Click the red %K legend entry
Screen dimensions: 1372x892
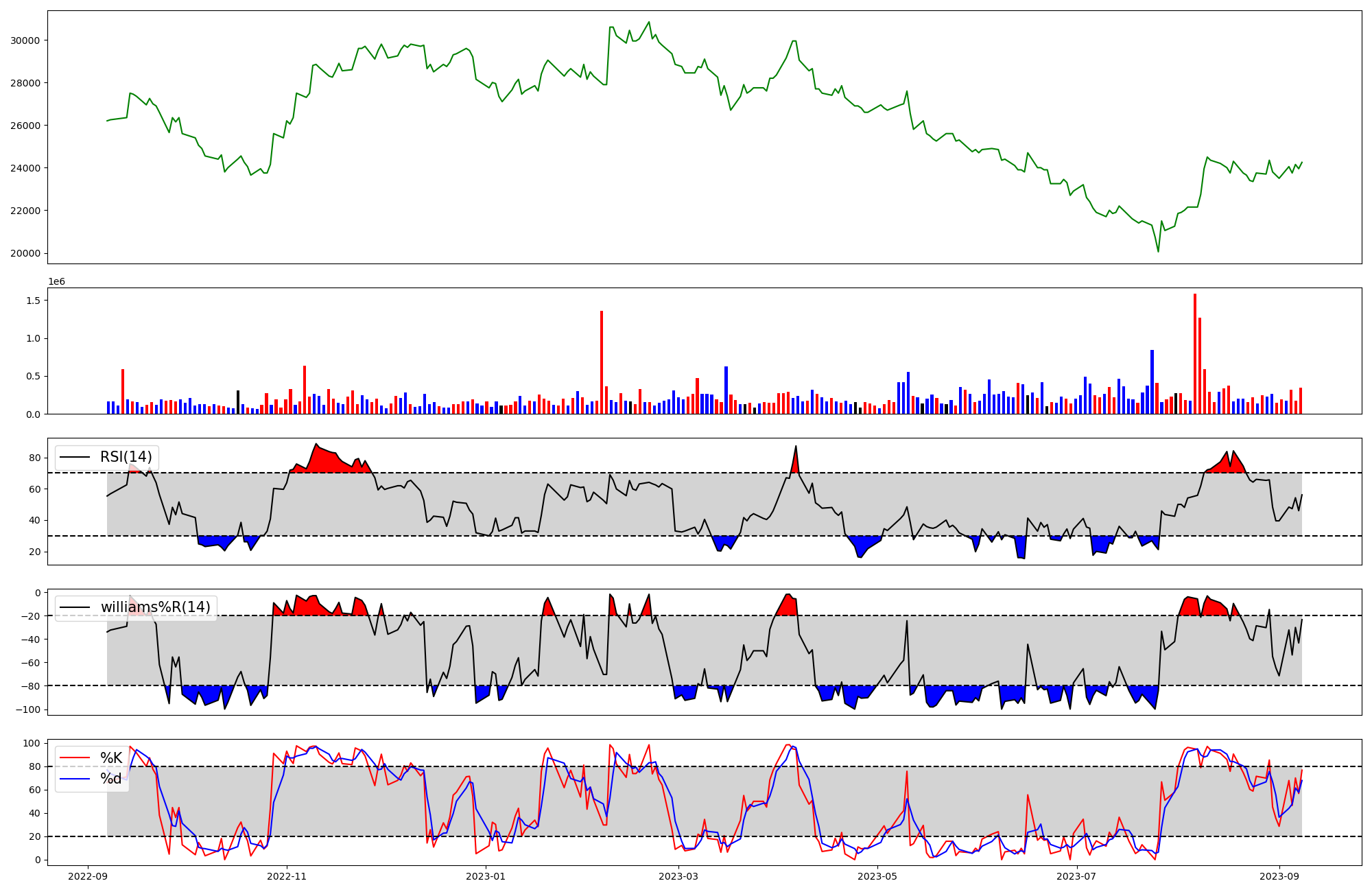[x=110, y=758]
